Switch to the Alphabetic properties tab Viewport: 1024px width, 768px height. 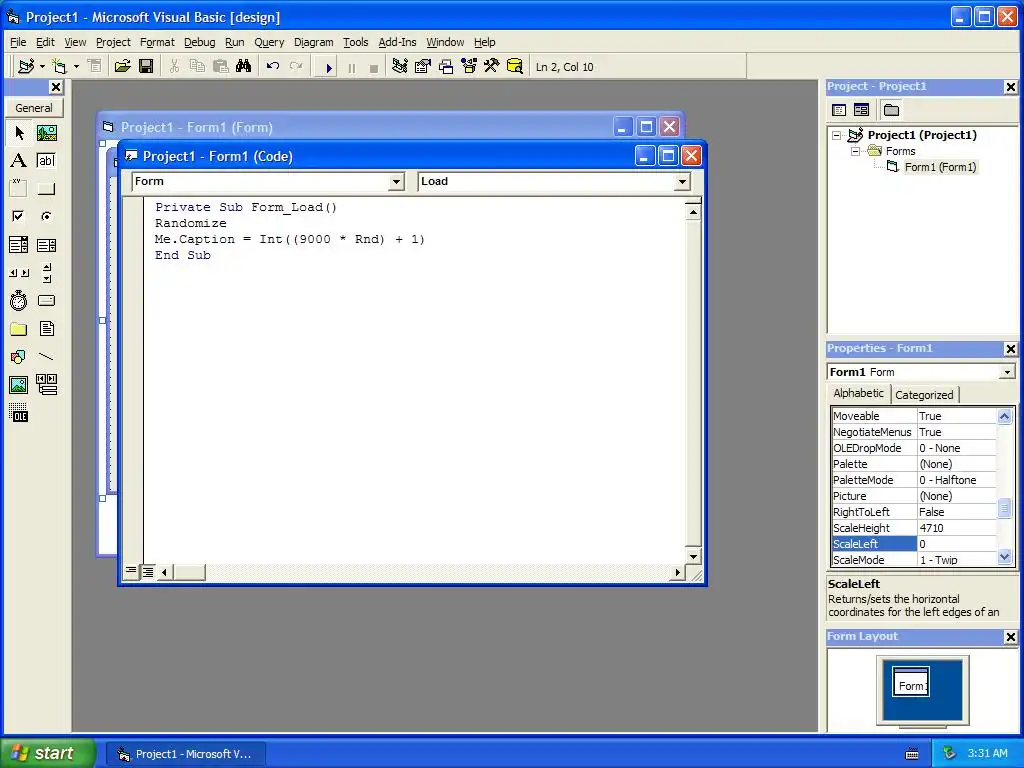[858, 393]
